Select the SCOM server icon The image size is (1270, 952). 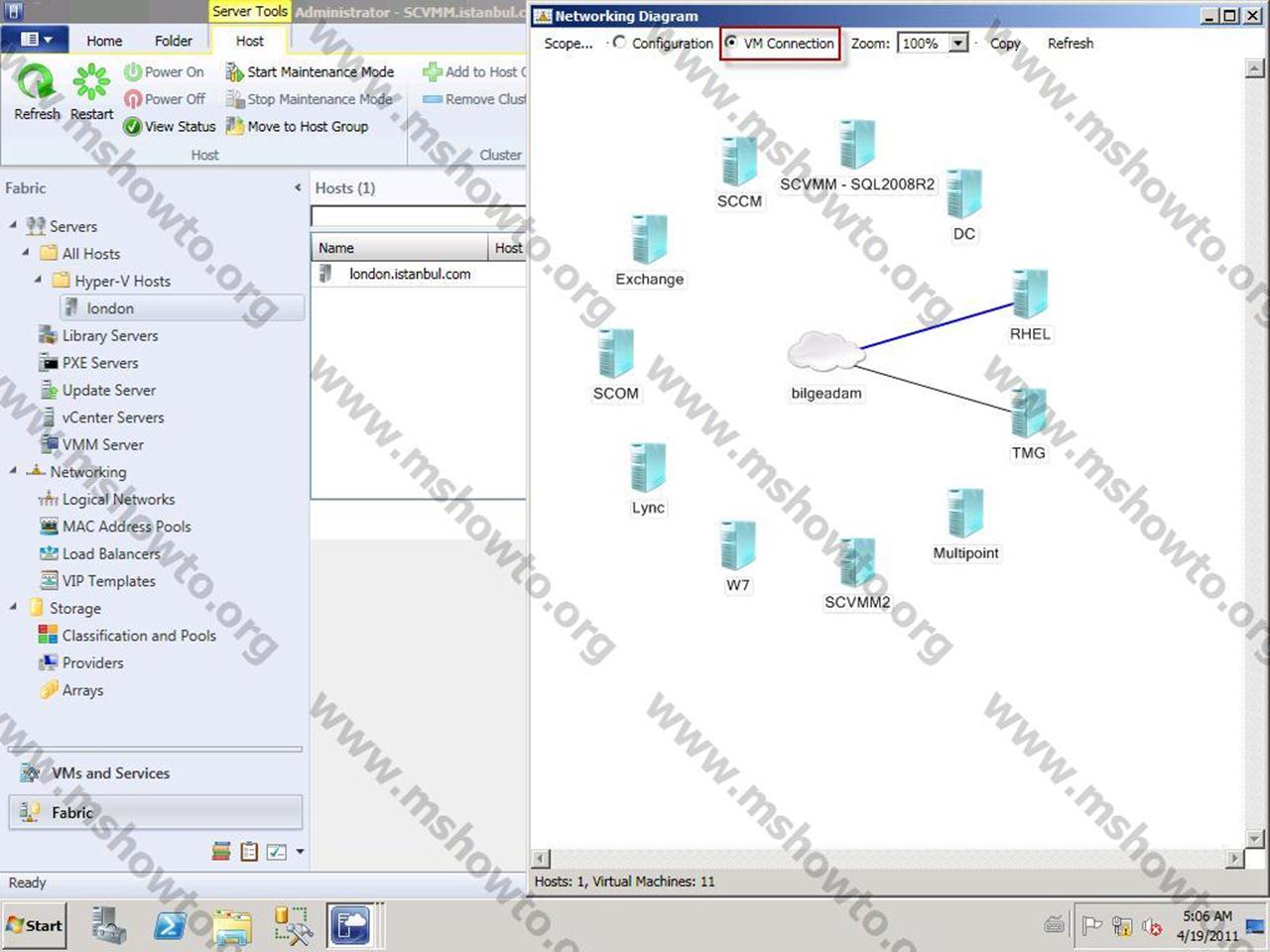coord(615,353)
